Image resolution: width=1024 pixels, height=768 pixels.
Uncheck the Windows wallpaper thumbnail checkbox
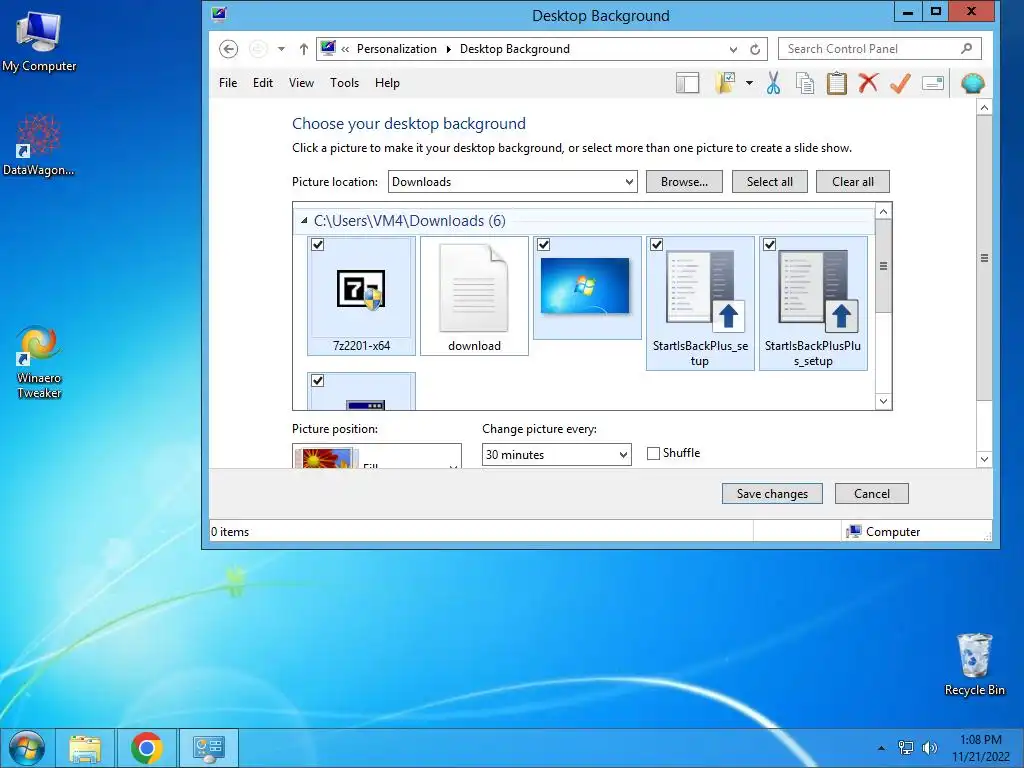pos(543,245)
